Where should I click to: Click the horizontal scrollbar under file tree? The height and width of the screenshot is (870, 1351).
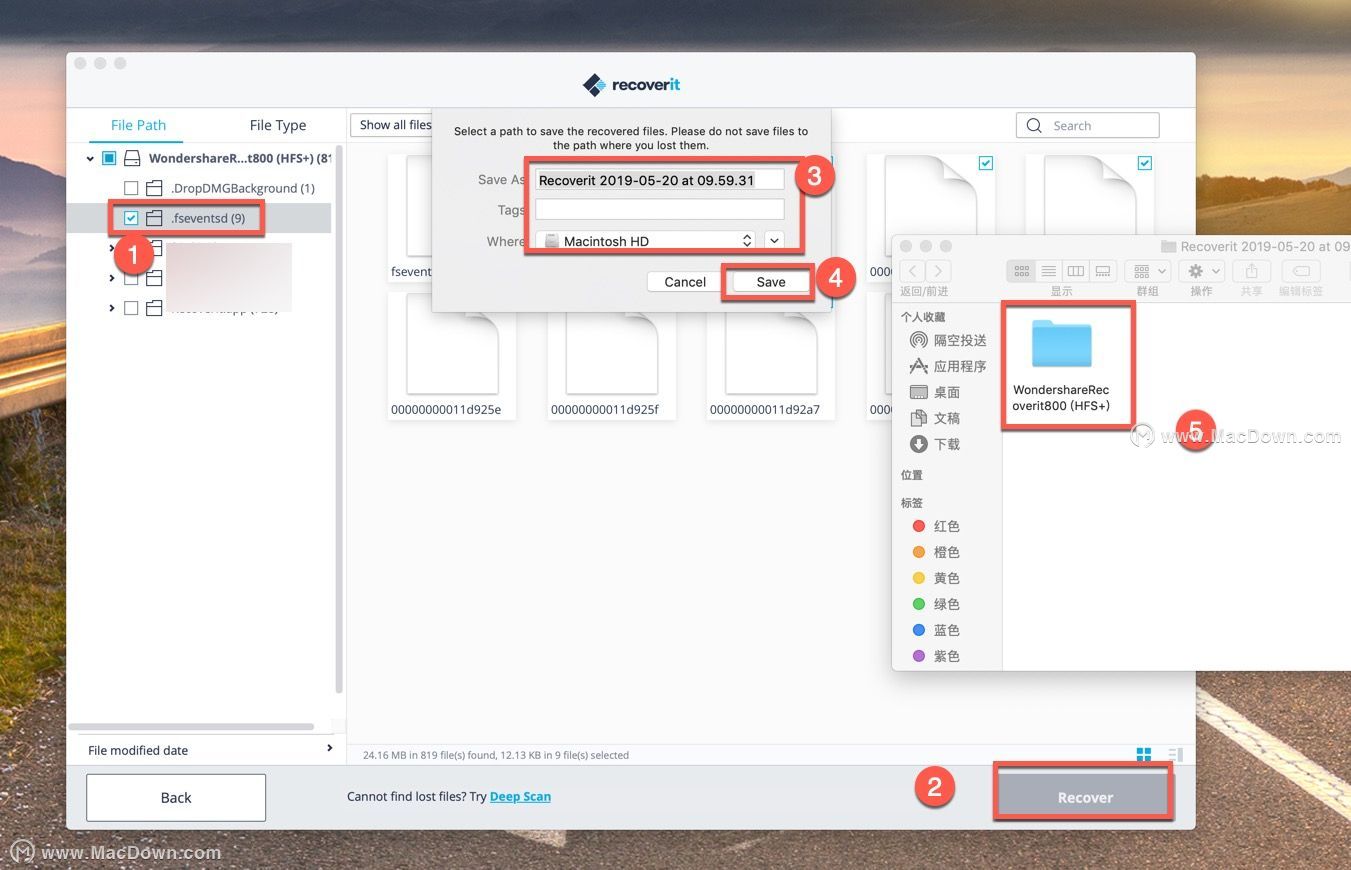pyautogui.click(x=191, y=727)
